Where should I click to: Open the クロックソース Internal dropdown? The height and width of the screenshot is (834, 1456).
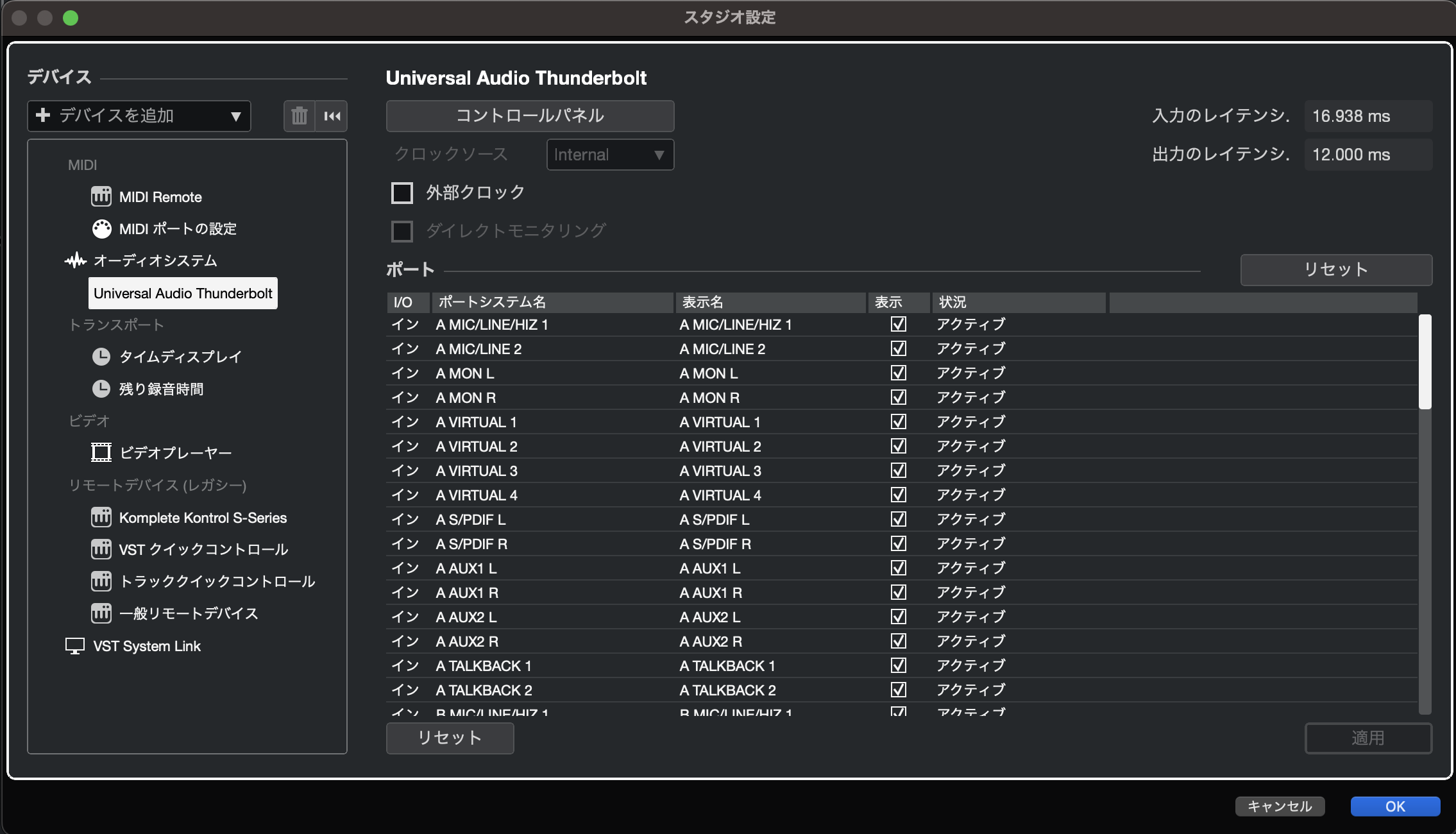[610, 155]
